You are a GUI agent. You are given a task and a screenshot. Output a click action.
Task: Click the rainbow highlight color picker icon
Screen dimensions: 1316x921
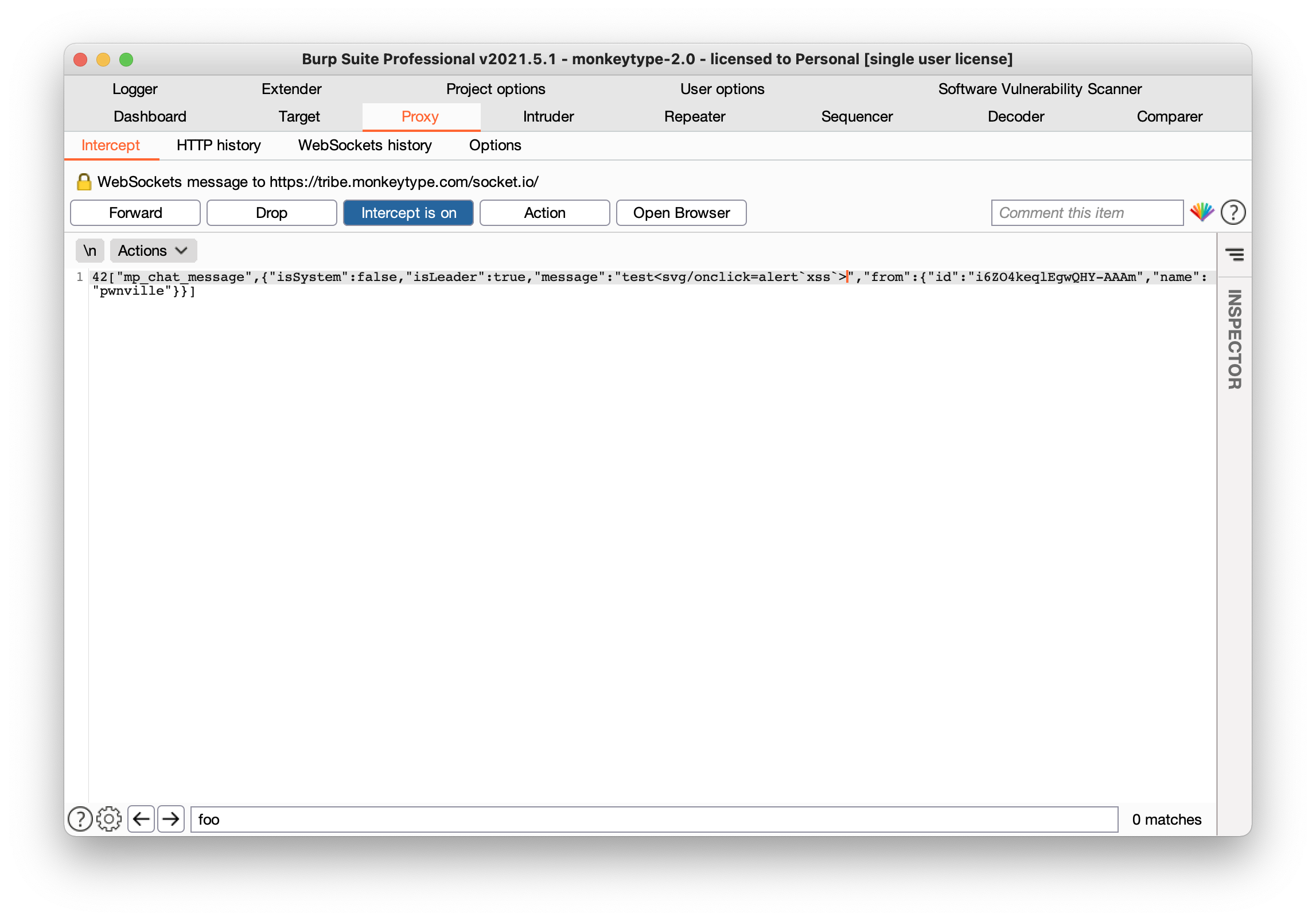[1202, 212]
